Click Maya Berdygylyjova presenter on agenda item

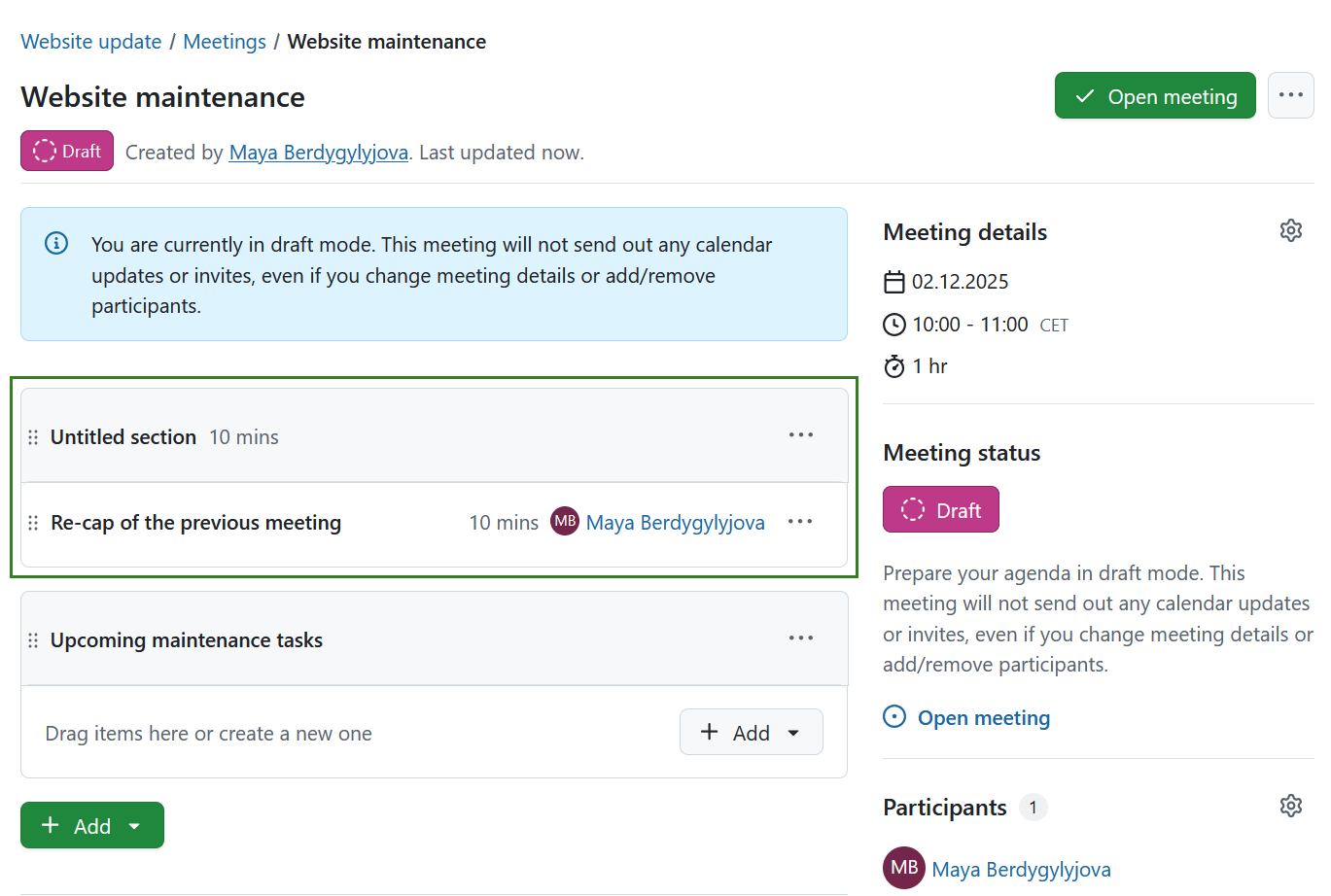pos(675,523)
